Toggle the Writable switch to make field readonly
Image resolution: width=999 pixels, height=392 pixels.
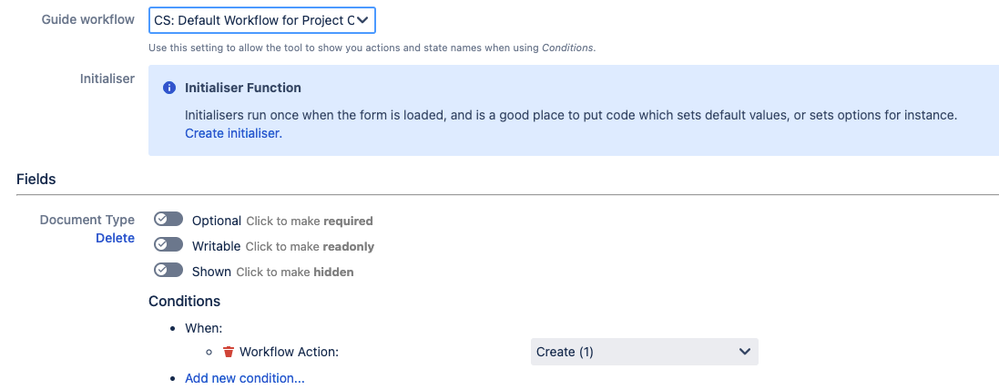point(168,245)
